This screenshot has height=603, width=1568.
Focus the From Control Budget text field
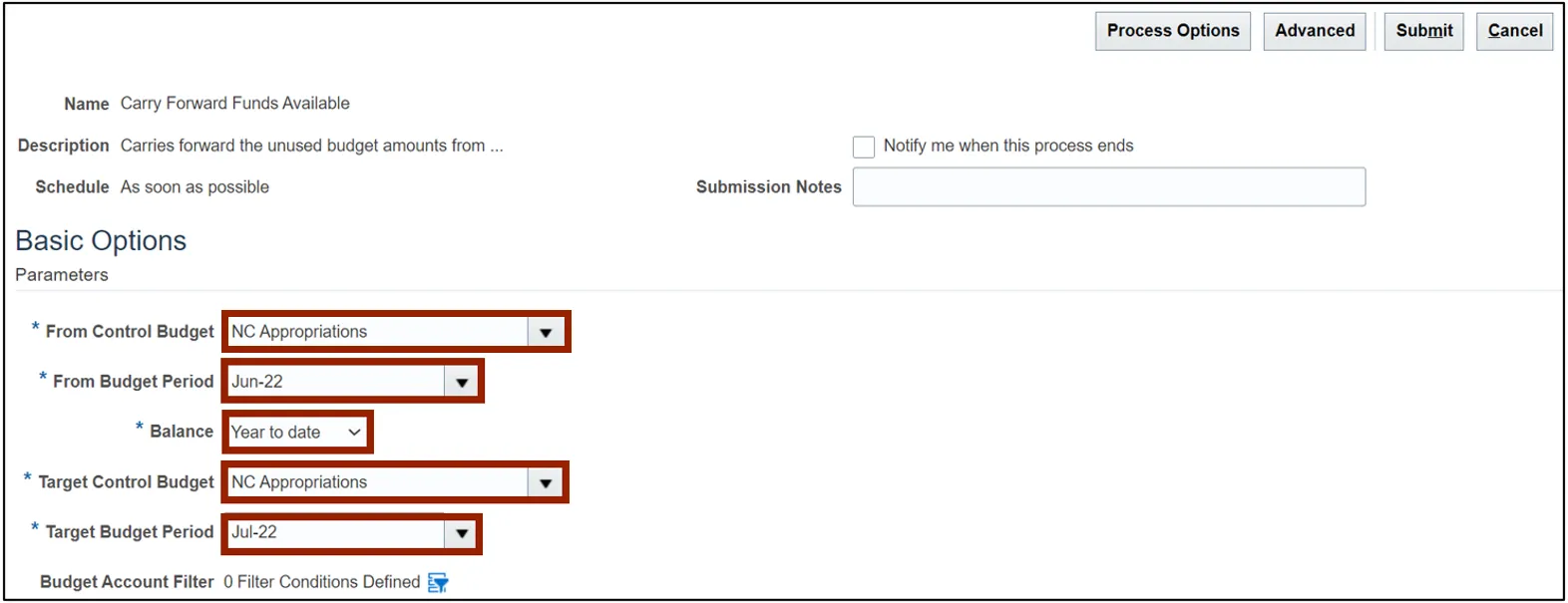pos(377,332)
